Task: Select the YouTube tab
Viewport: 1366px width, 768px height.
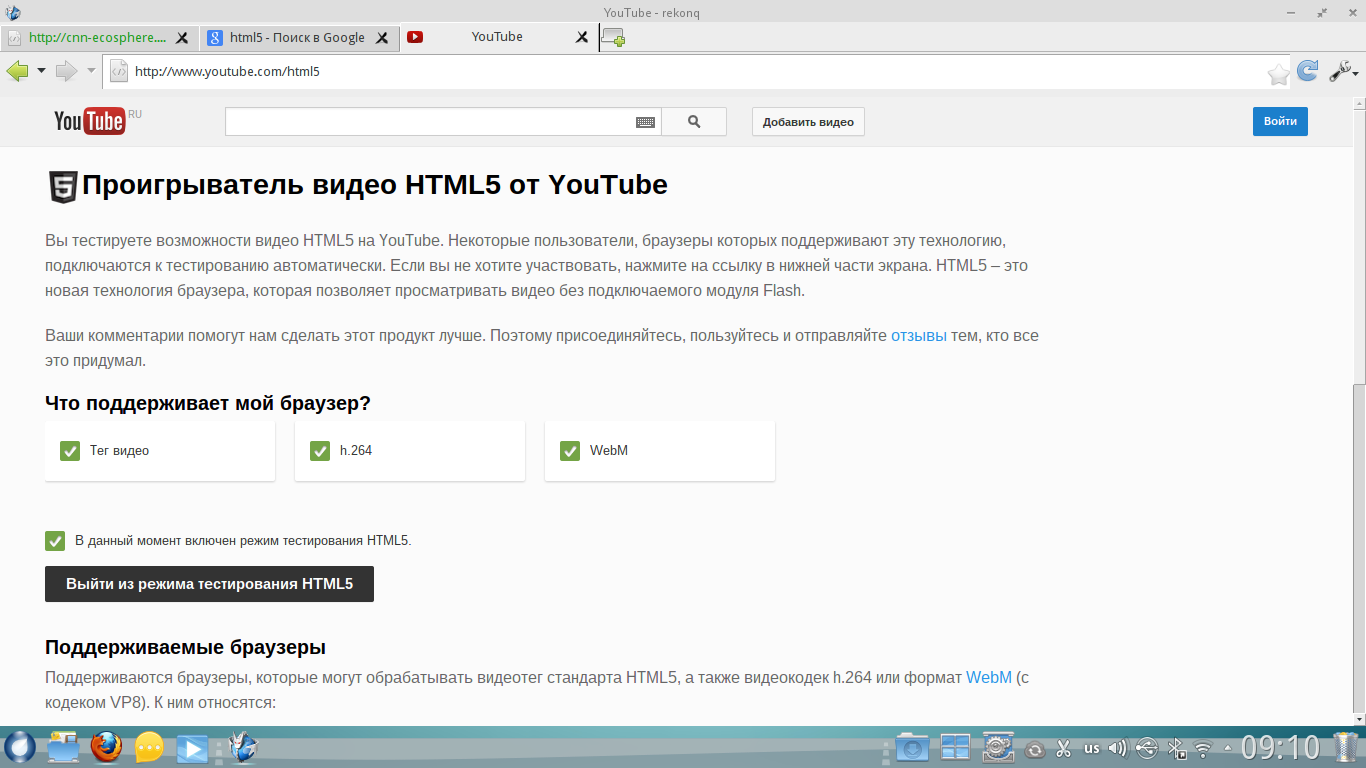Action: (497, 37)
